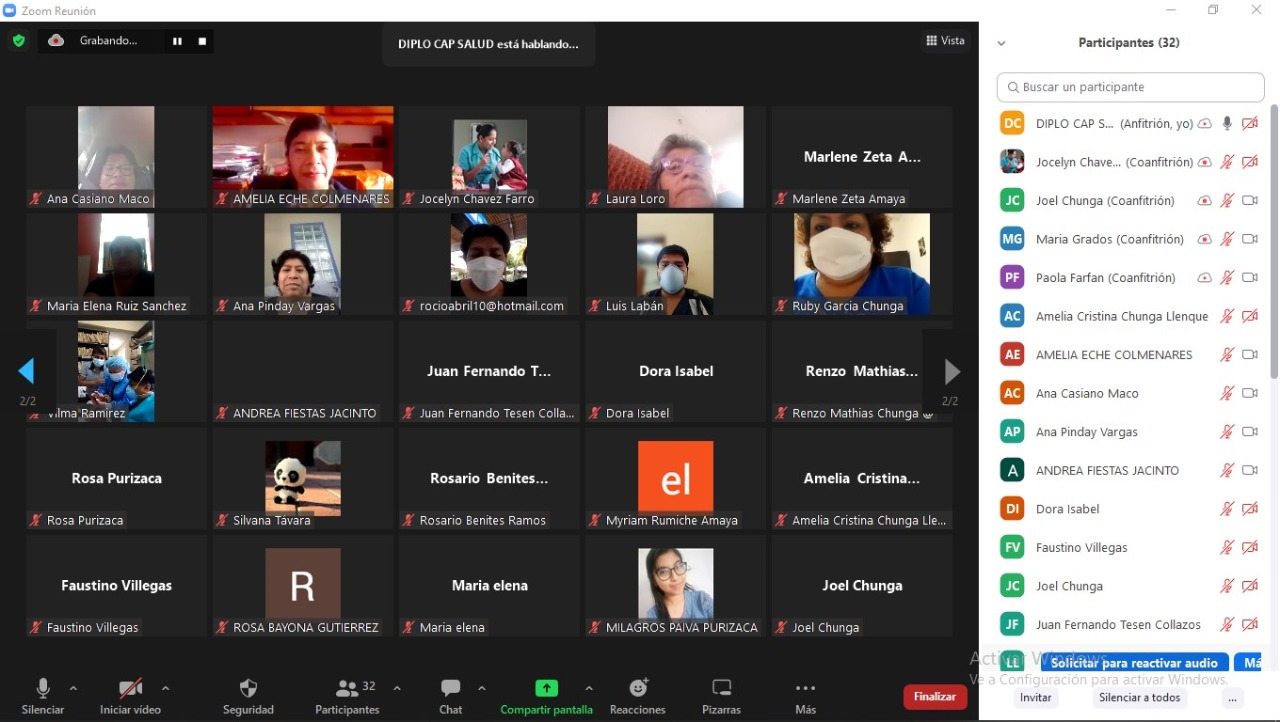Image resolution: width=1280 pixels, height=722 pixels.
Task: Click Silenciar a todos button
Action: pos(1140,698)
